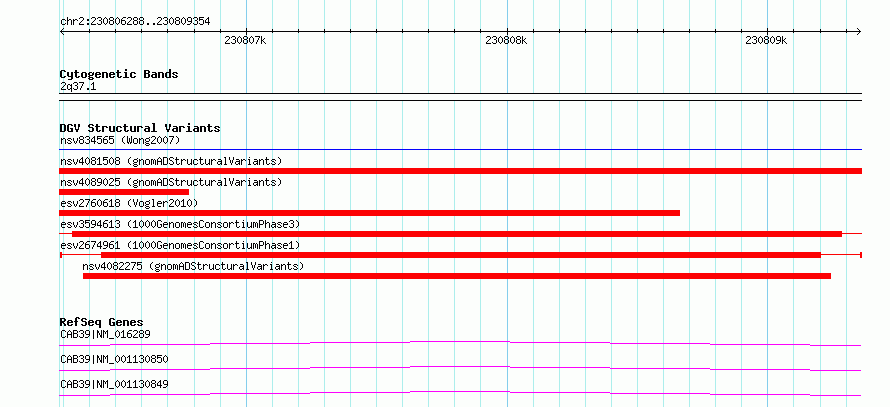
Task: Click the short red bar for nsv4089025
Action: [124, 192]
